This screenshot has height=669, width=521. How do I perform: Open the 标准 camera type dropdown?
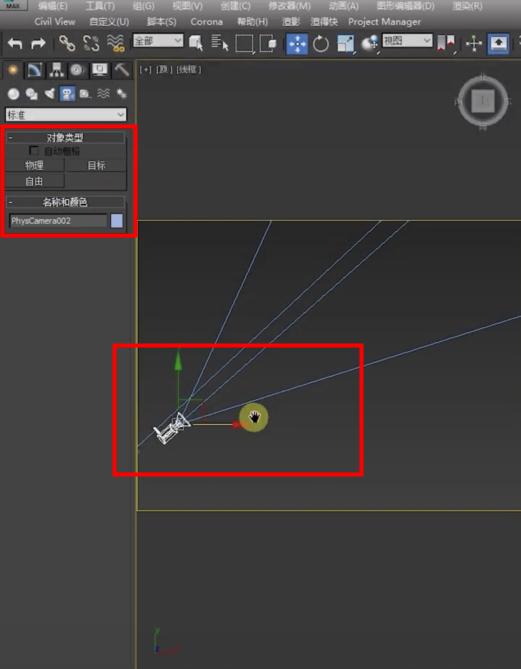(66, 115)
